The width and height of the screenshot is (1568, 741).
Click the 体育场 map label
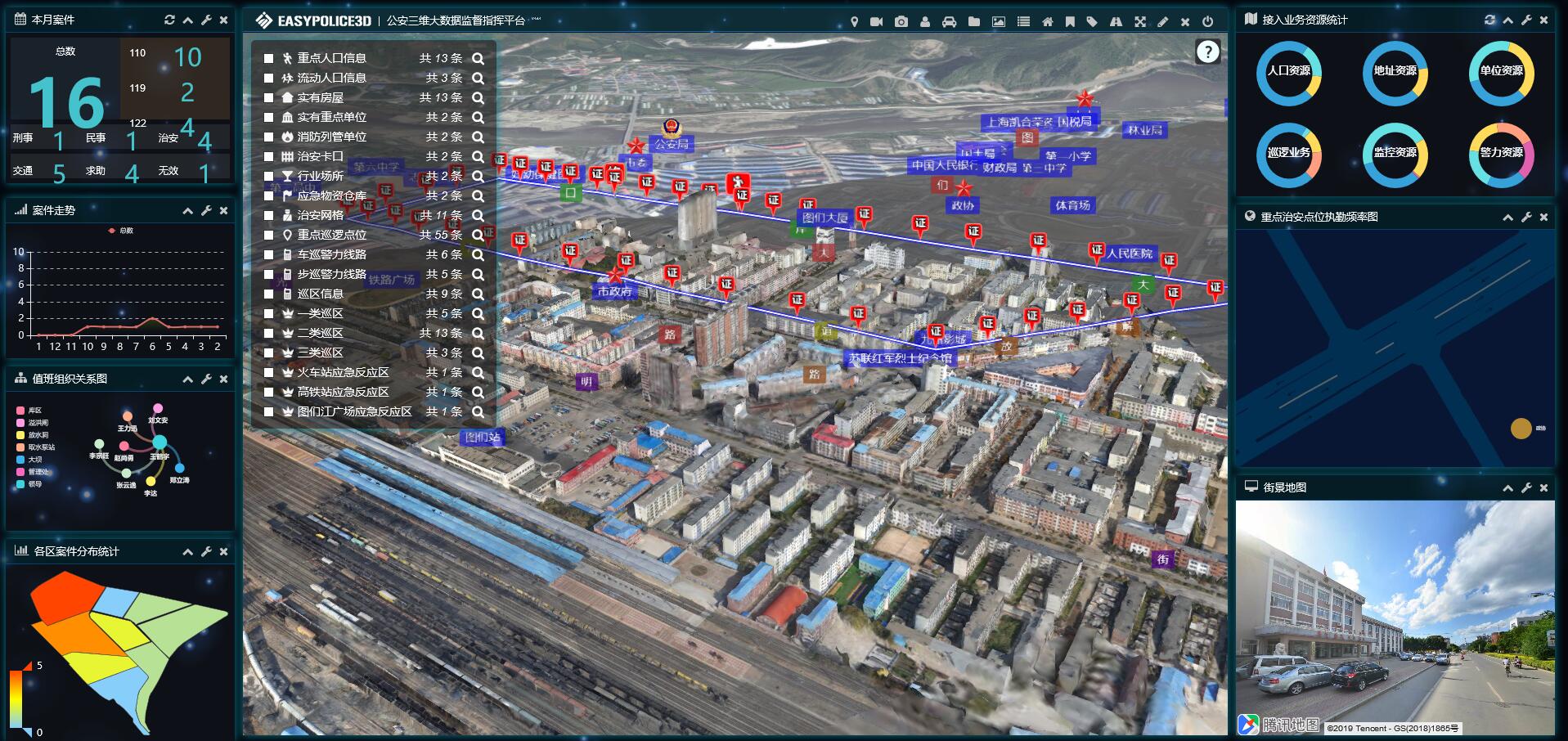(x=1073, y=205)
